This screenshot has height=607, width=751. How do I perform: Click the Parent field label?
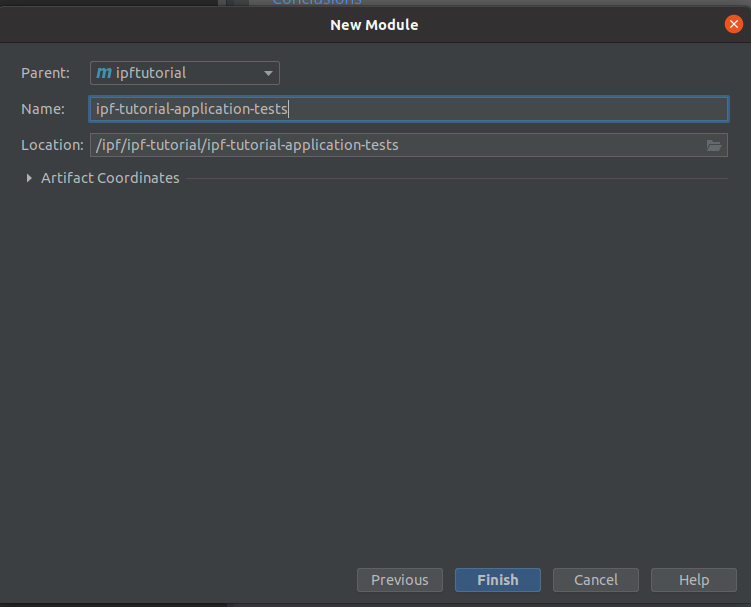pyautogui.click(x=45, y=73)
